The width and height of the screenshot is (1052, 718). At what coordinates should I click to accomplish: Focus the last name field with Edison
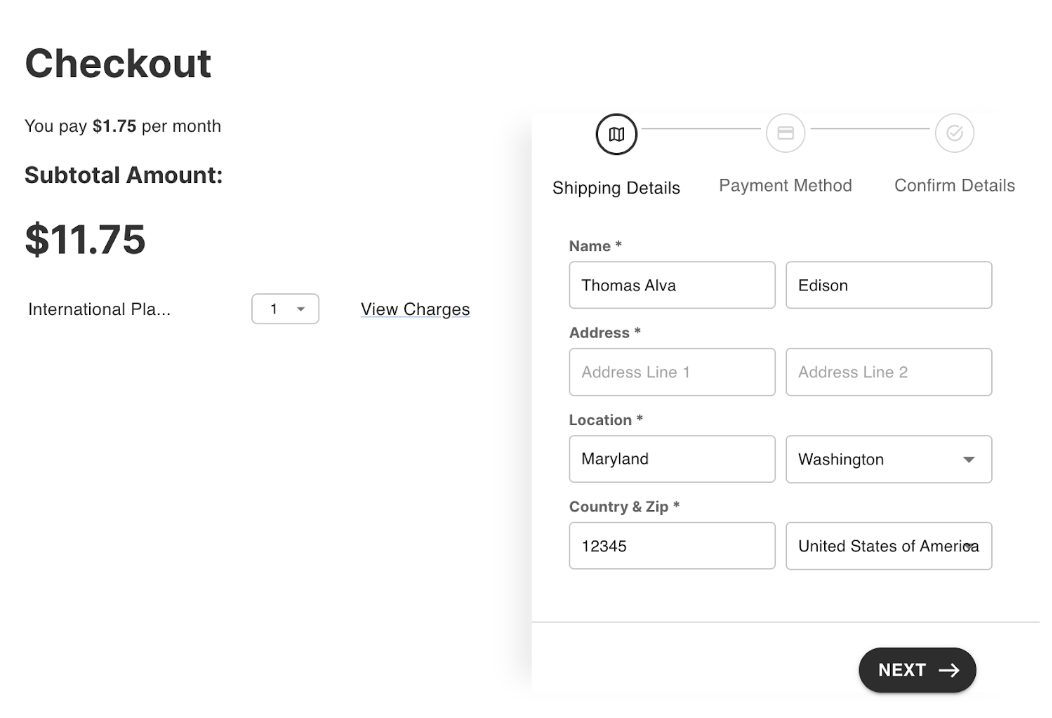[888, 285]
